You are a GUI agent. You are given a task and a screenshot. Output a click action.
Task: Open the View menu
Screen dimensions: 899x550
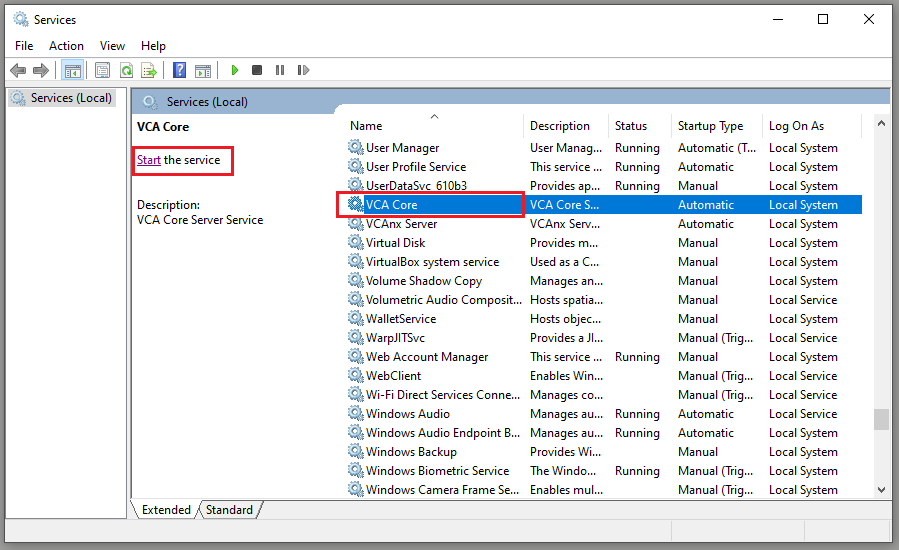112,45
